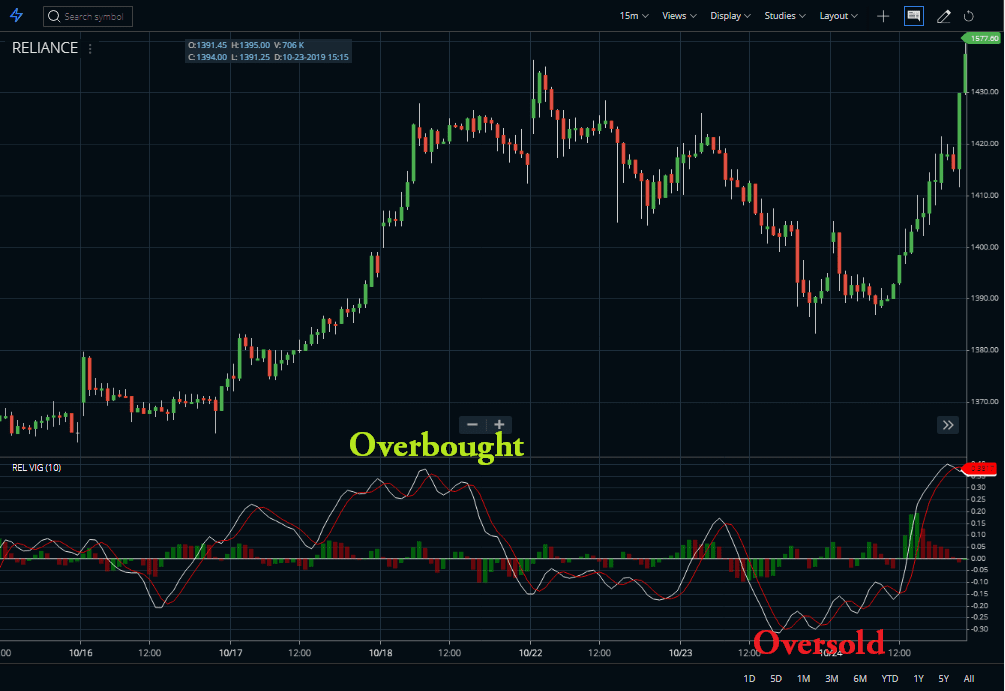This screenshot has width=1005, height=691.
Task: Toggle the data info box icon
Action: (x=913, y=16)
